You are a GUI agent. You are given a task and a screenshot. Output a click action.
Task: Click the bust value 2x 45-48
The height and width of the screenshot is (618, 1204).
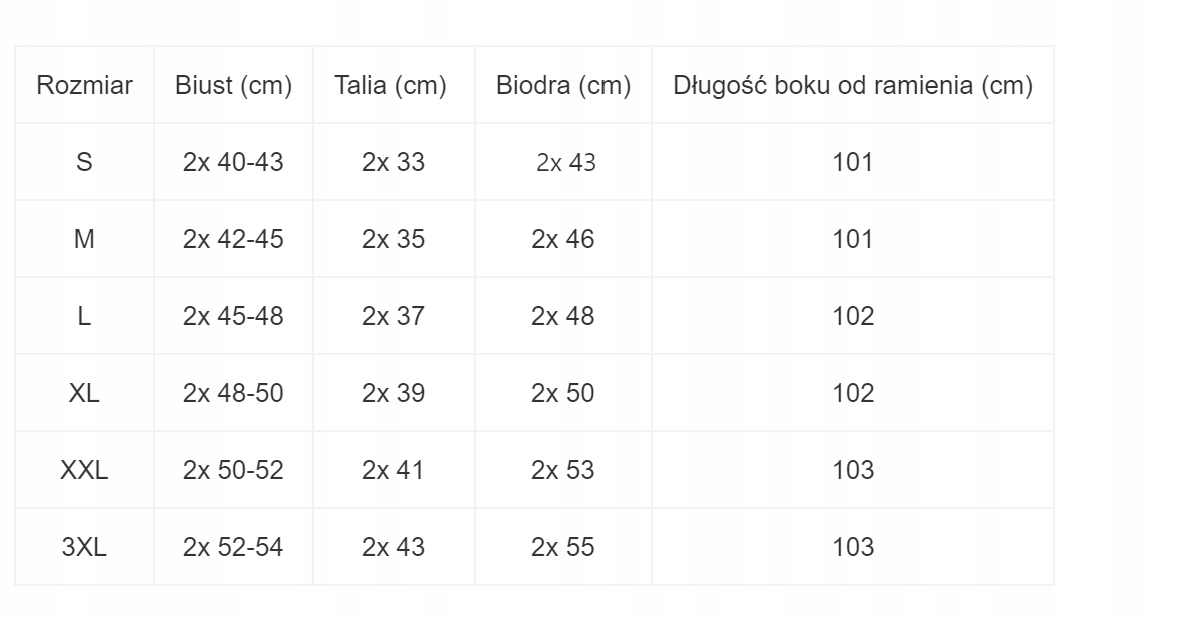click(x=233, y=316)
